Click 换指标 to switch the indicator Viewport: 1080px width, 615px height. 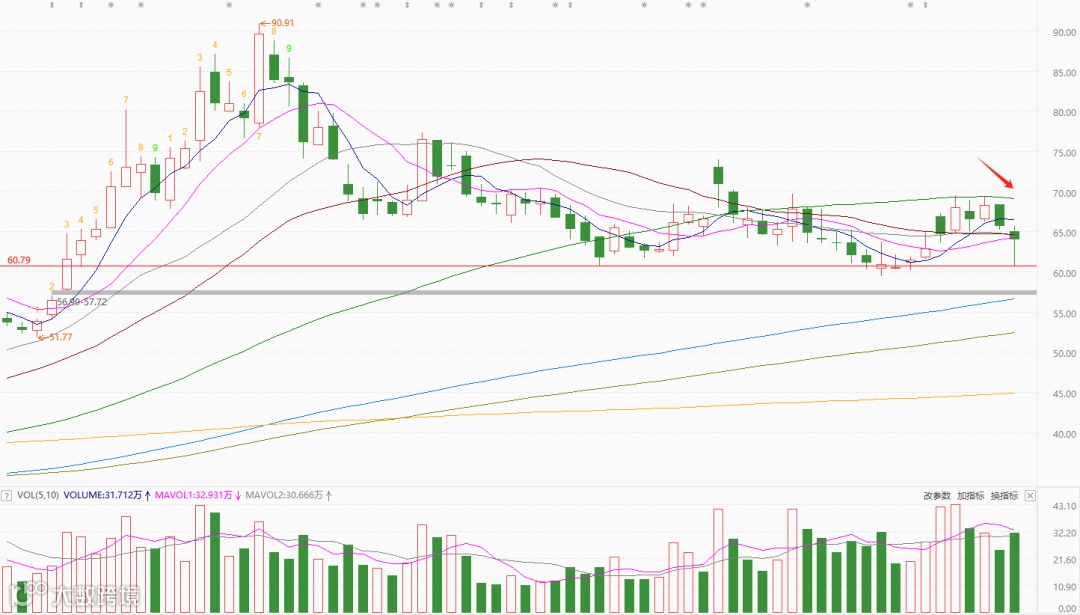pos(1004,495)
